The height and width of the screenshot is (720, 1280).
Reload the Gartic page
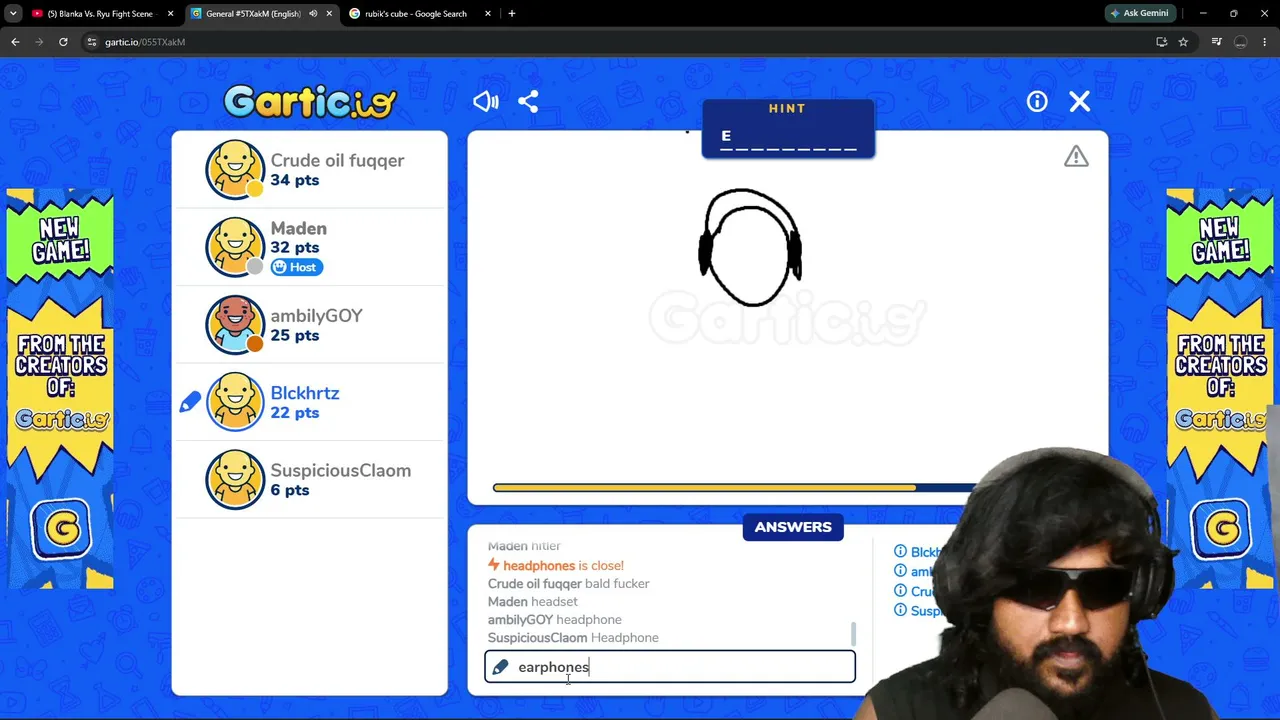(63, 42)
